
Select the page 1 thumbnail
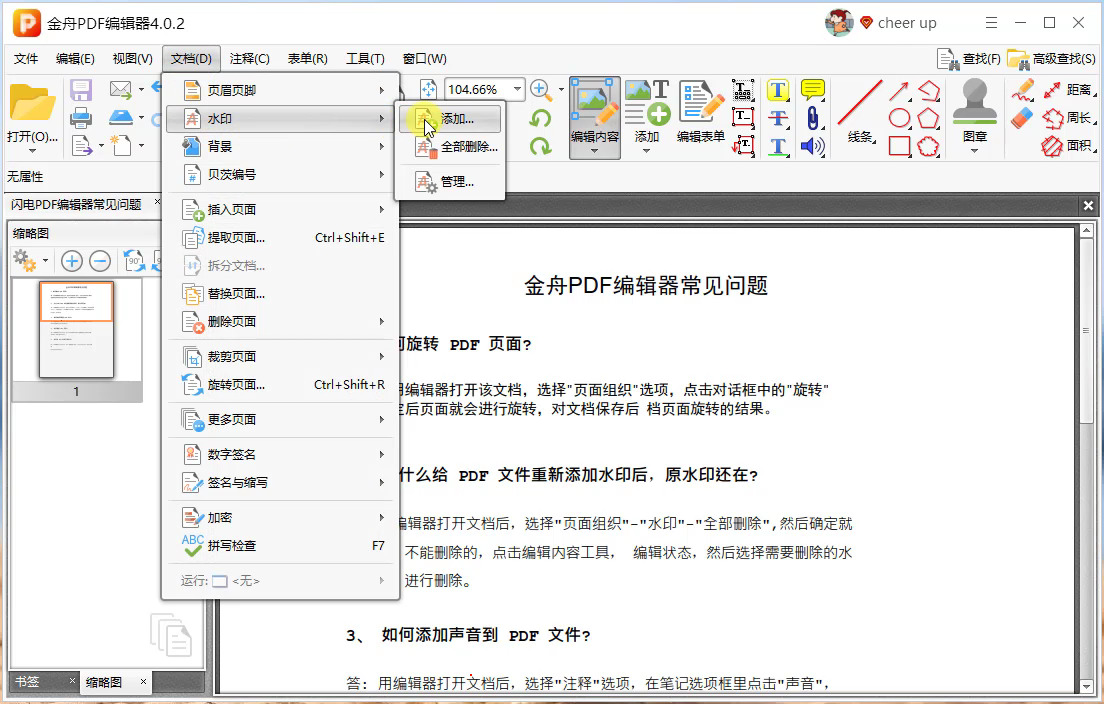(75, 330)
